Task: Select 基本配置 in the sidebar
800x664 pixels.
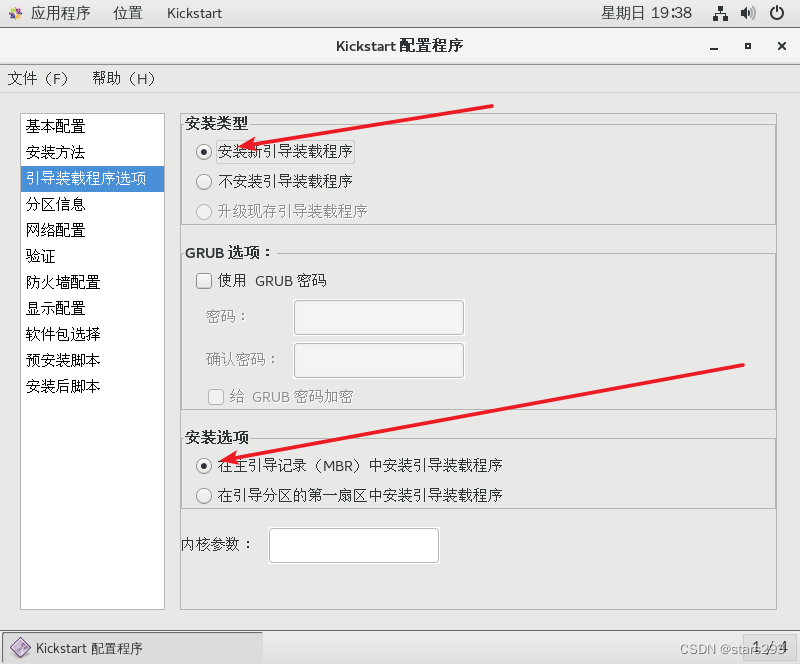Action: click(x=92, y=127)
